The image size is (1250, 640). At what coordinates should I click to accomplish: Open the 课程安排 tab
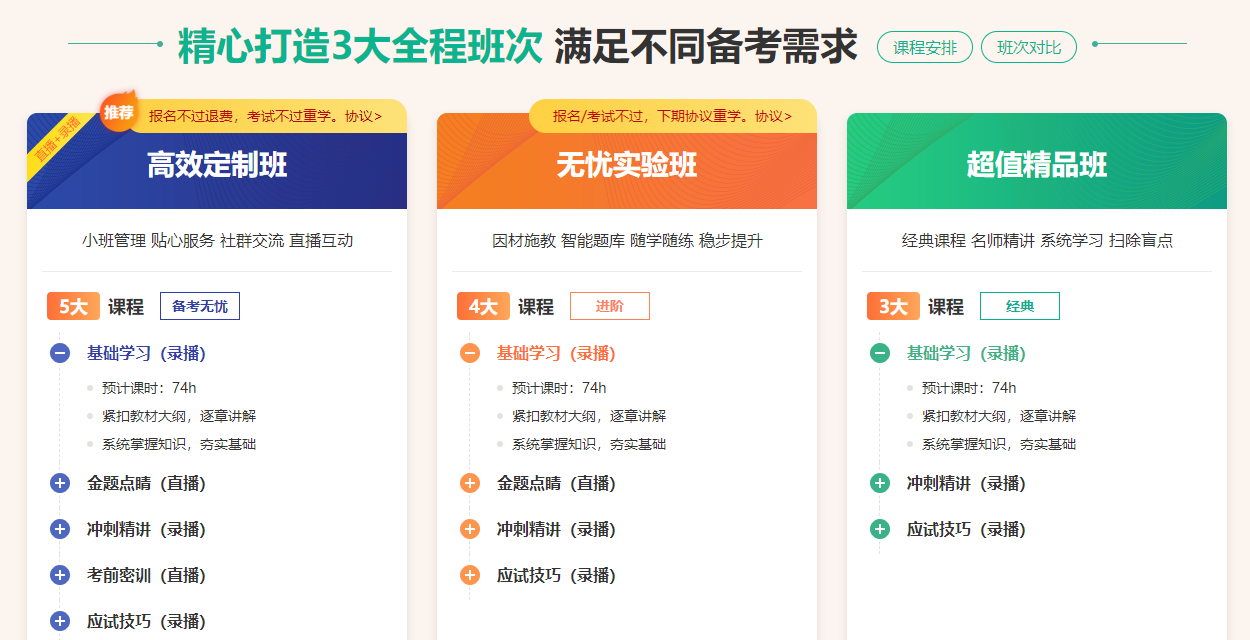point(924,46)
